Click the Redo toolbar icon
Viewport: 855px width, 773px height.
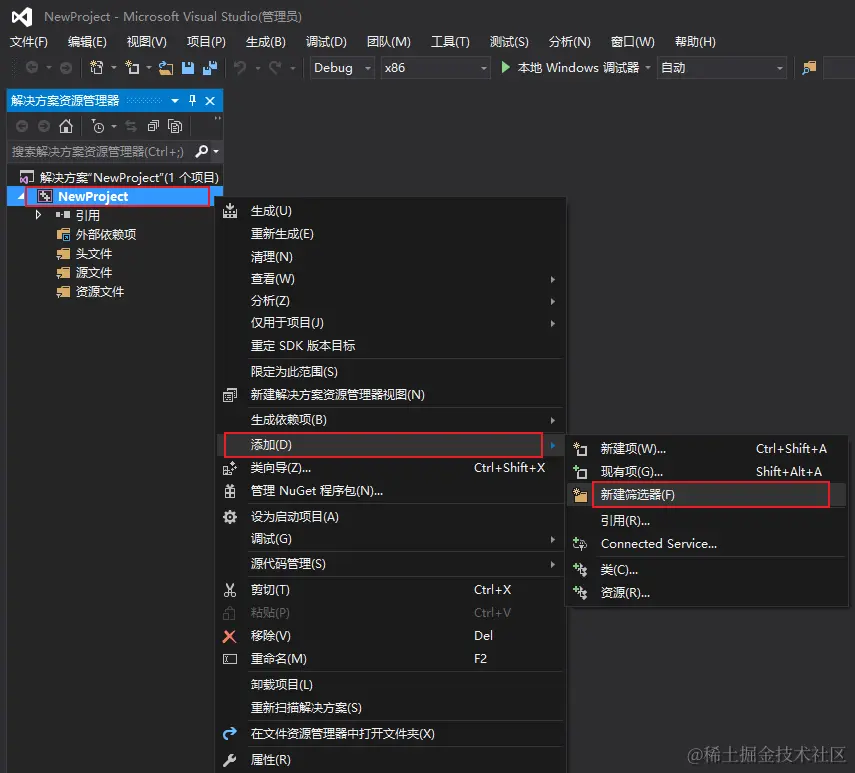(275, 68)
